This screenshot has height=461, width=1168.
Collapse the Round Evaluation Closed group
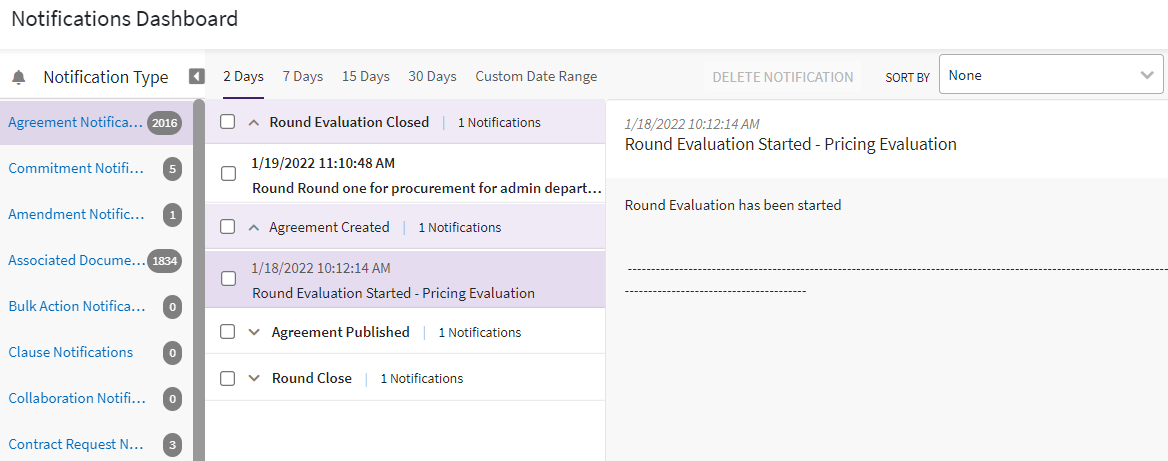pos(254,122)
